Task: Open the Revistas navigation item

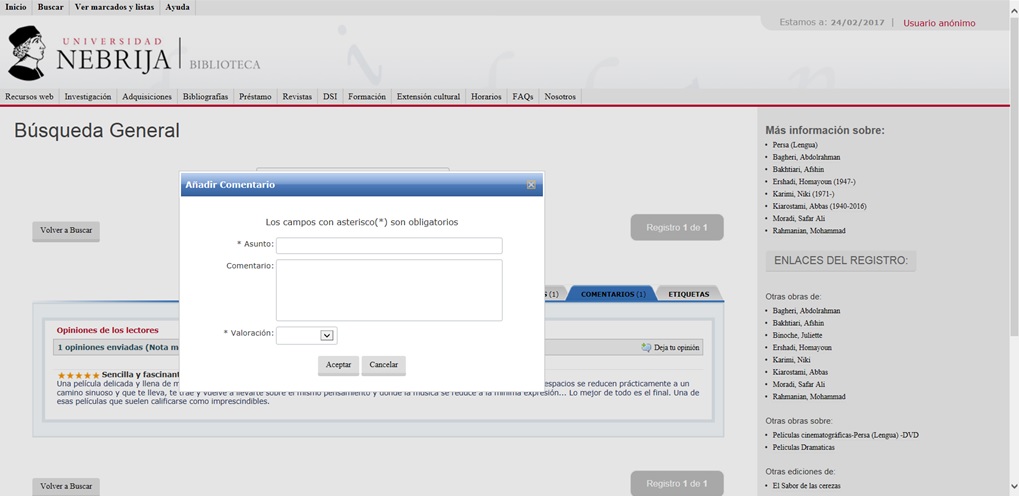Action: pyautogui.click(x=297, y=97)
